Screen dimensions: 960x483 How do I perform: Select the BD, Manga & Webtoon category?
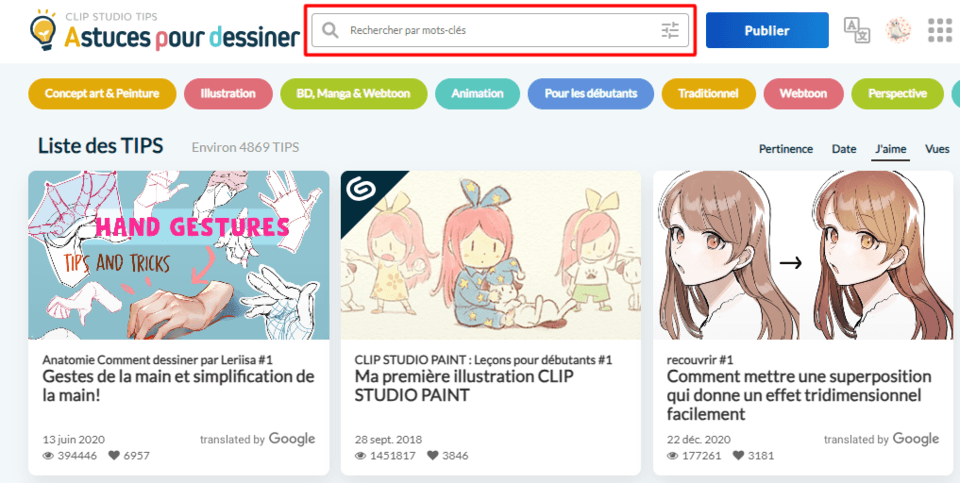coord(353,94)
